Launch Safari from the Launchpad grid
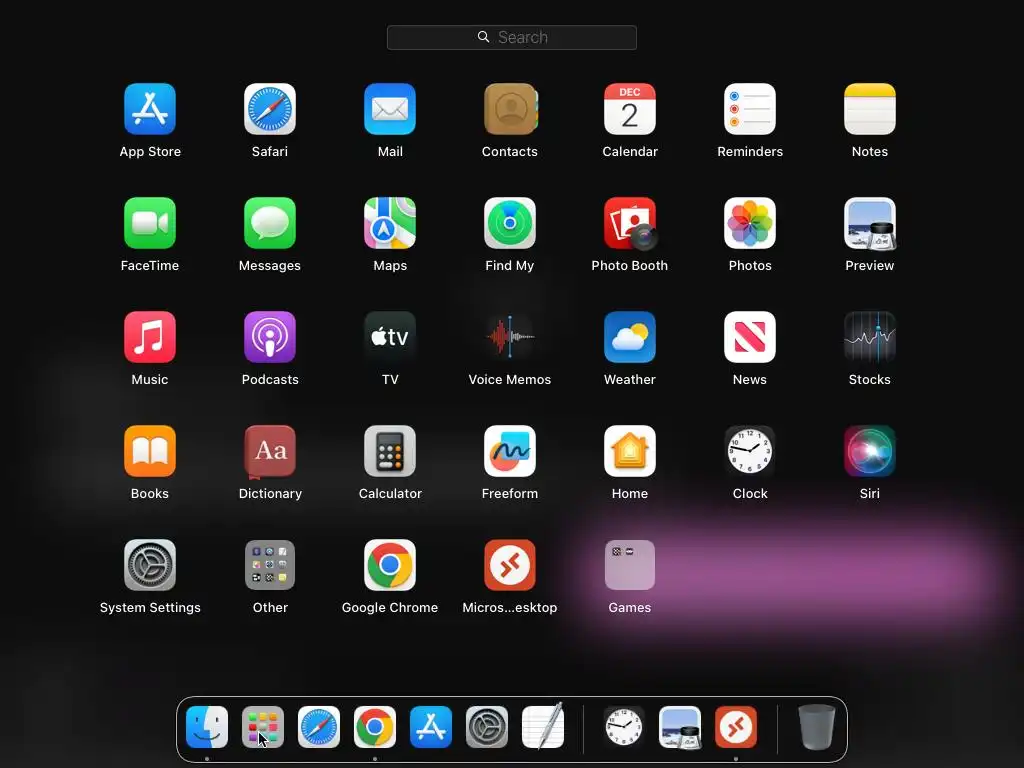 click(270, 109)
